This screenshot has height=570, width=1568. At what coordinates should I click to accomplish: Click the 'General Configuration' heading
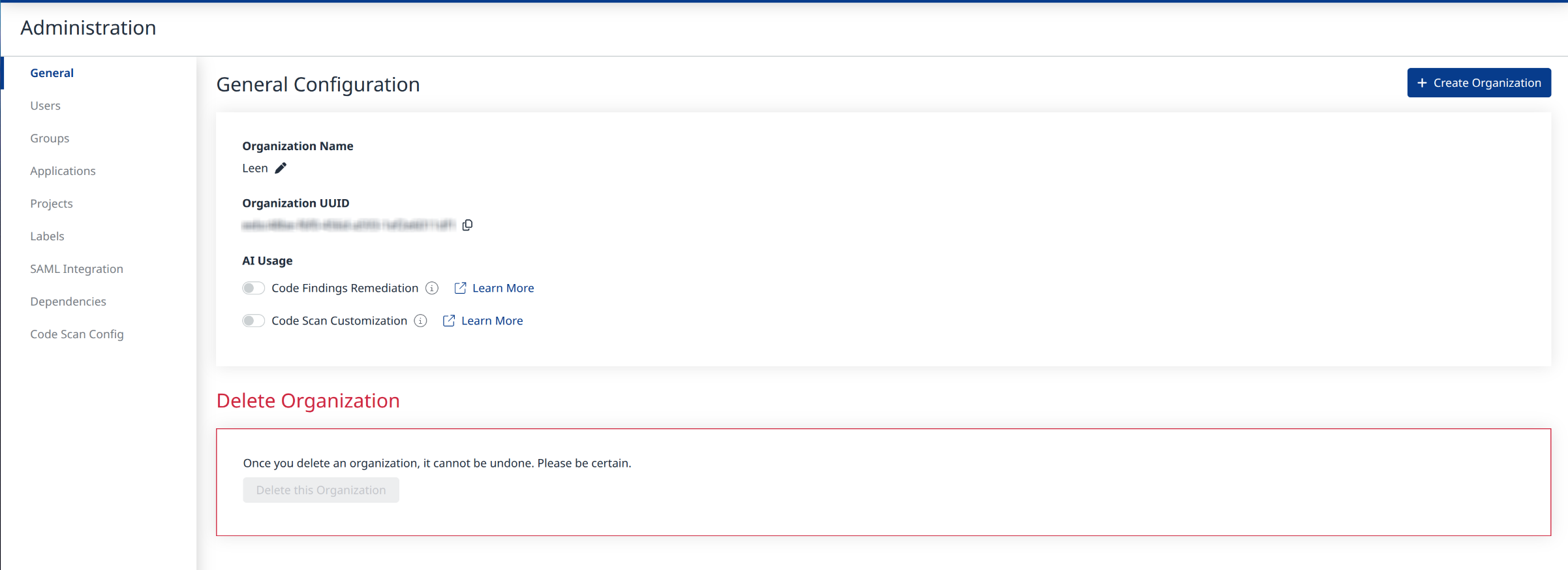[318, 84]
